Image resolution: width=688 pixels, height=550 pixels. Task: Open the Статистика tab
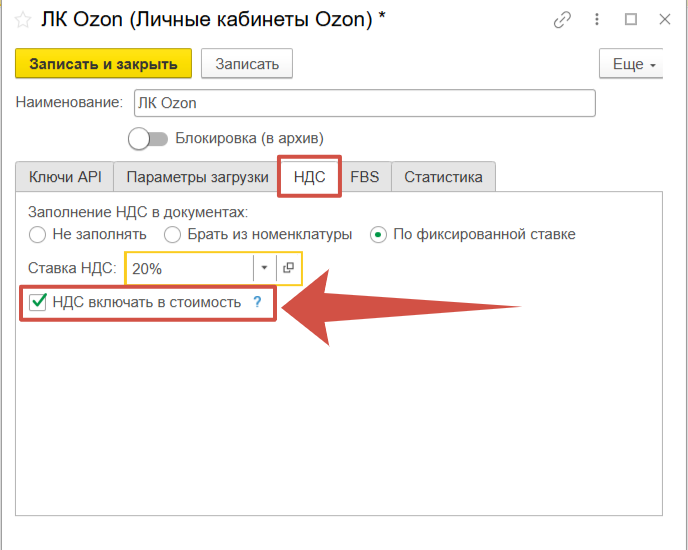click(x=443, y=177)
